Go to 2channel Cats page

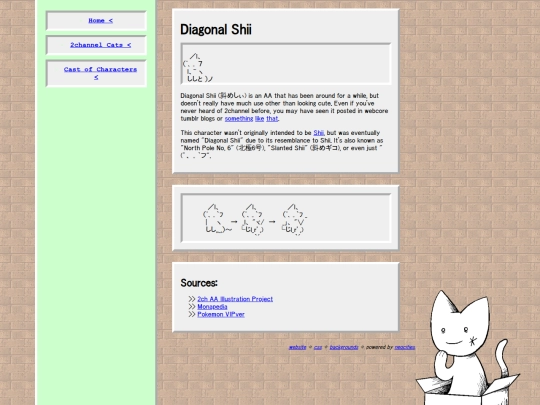point(100,45)
